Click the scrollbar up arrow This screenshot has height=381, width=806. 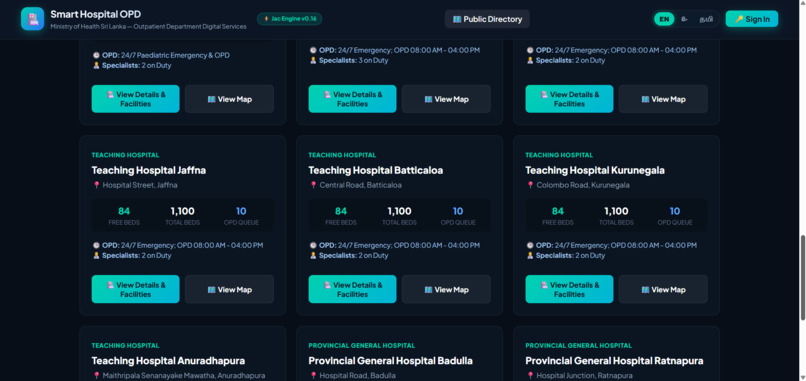[x=802, y=3]
